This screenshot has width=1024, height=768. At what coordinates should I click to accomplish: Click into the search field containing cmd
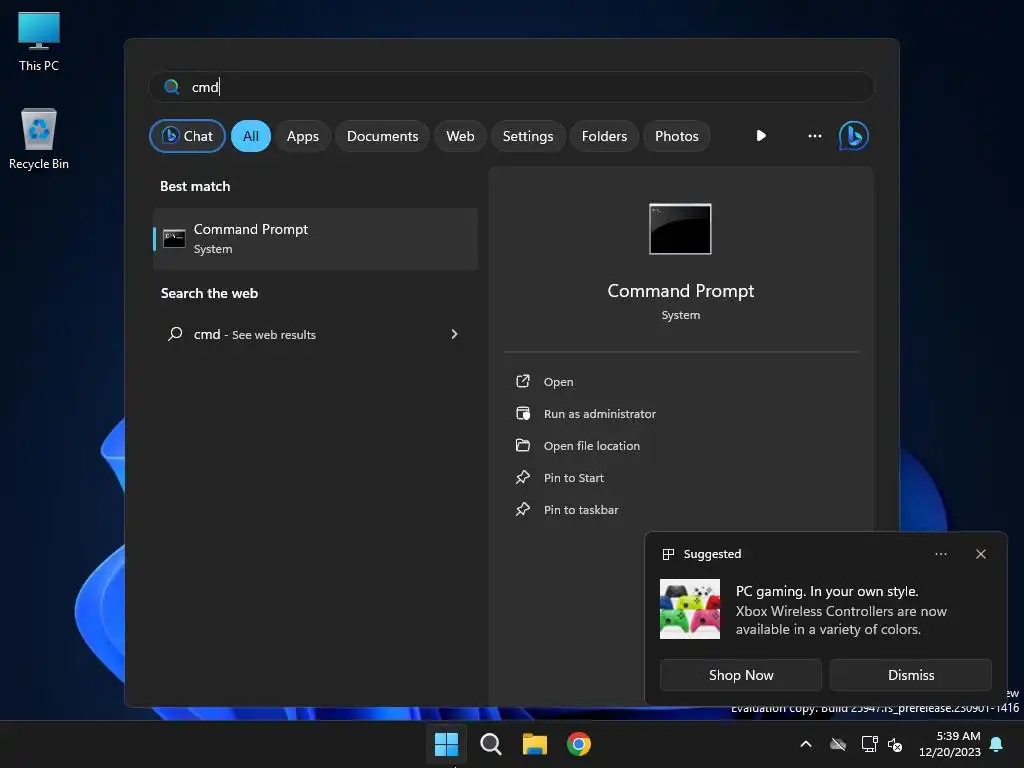click(511, 87)
